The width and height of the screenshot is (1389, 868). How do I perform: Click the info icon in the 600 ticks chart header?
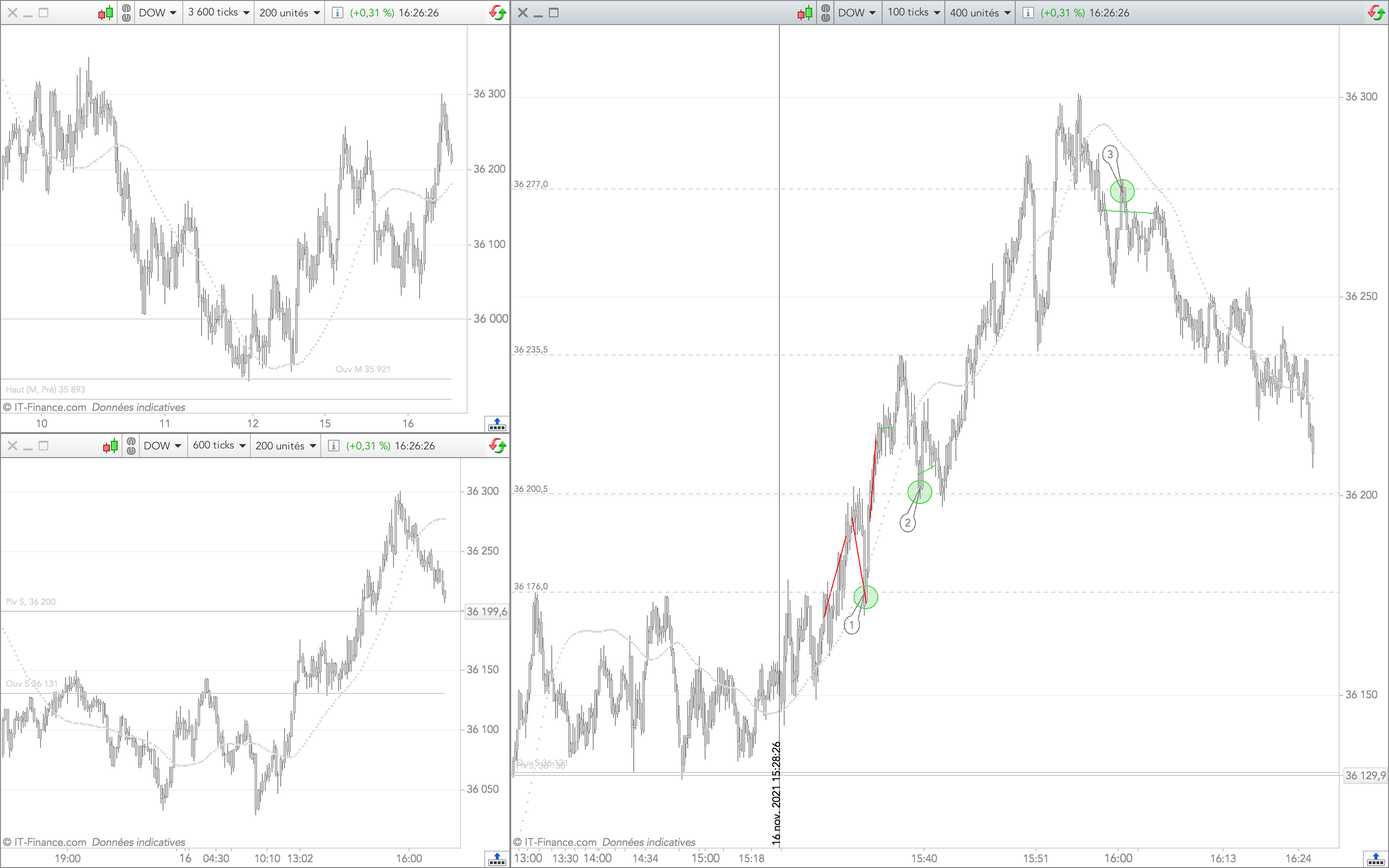(x=333, y=446)
